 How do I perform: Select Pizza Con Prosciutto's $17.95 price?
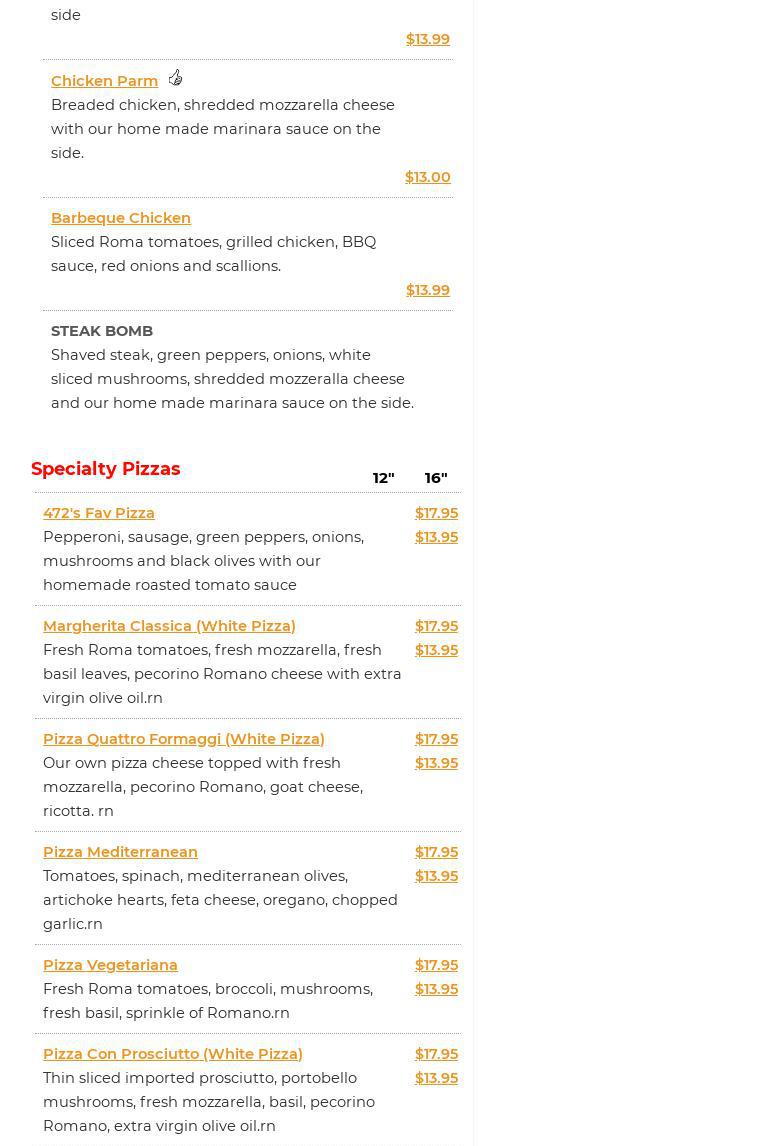point(436,1054)
